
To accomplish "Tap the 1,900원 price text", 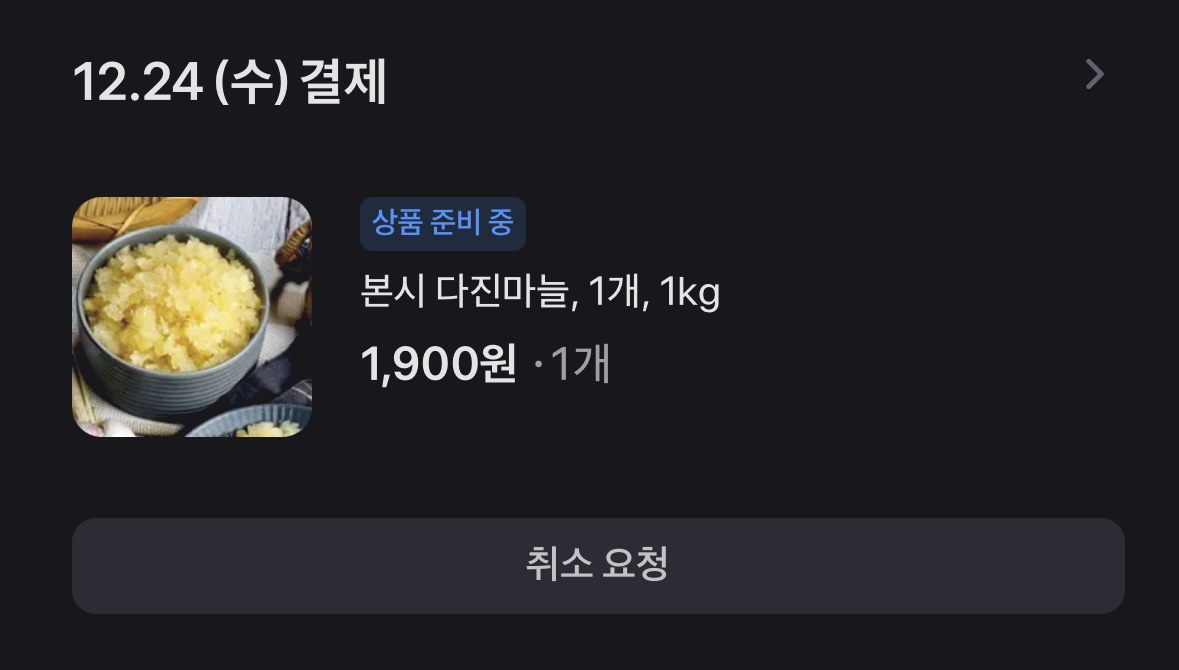I will [438, 364].
